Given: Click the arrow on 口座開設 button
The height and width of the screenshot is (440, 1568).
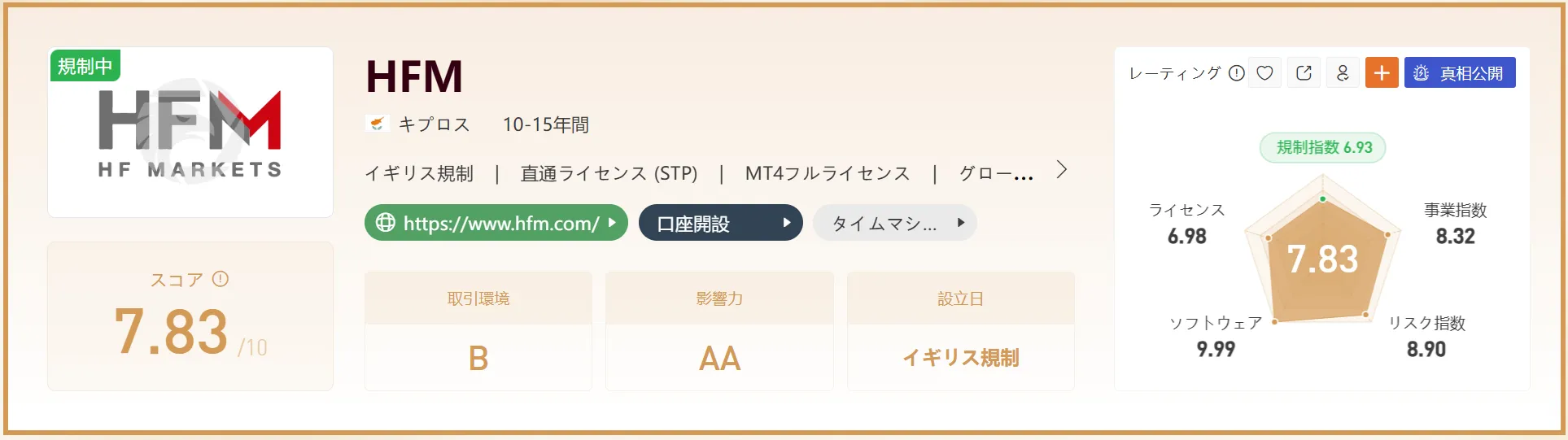Looking at the screenshot, I should pos(786,223).
